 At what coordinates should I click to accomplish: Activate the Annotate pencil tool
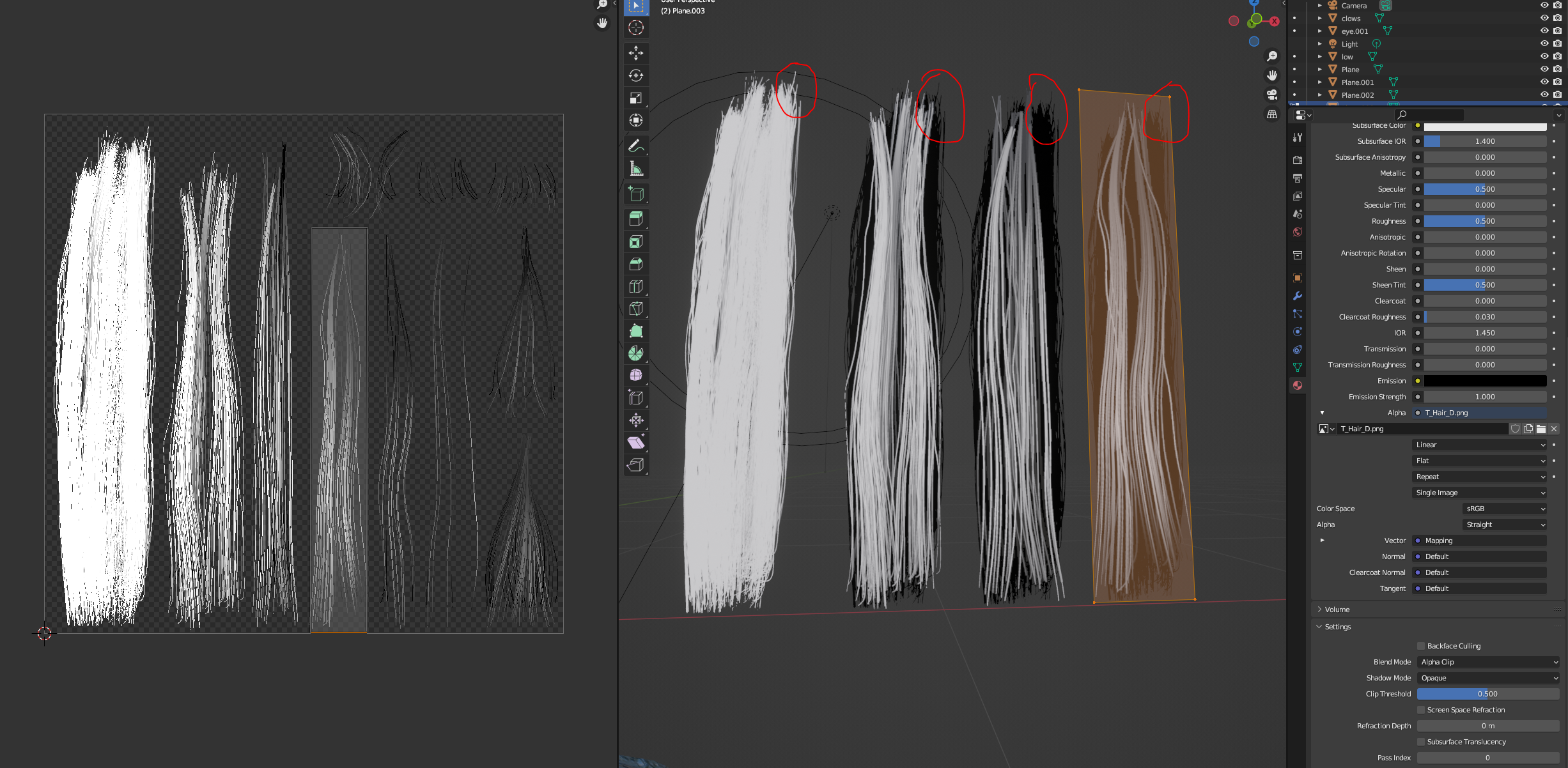point(636,146)
